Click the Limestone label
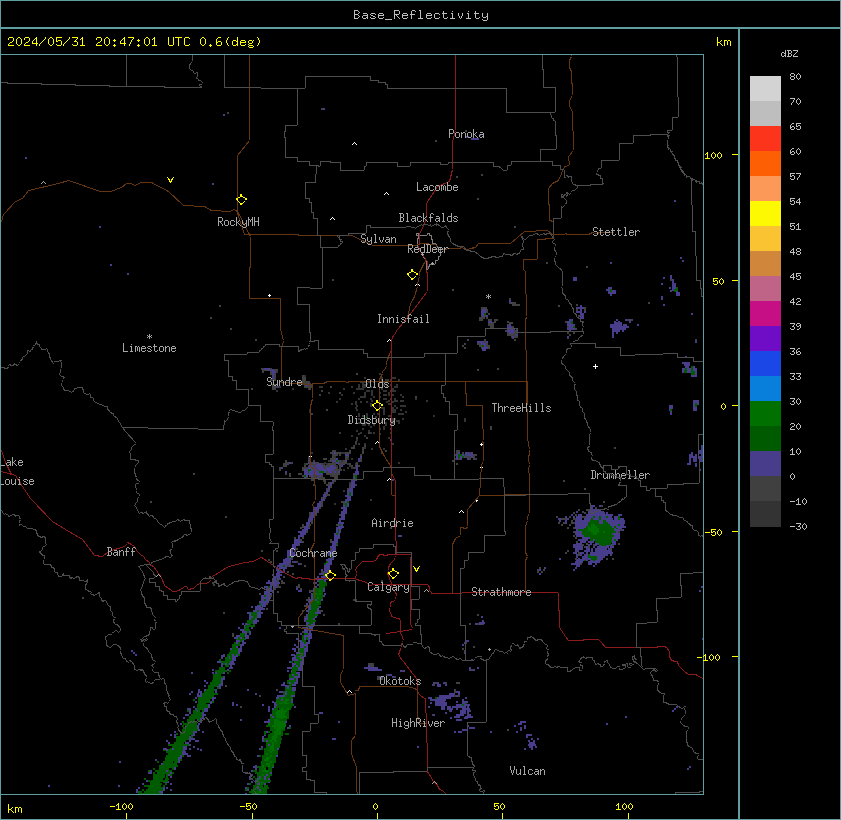The image size is (841, 820). click(x=149, y=348)
